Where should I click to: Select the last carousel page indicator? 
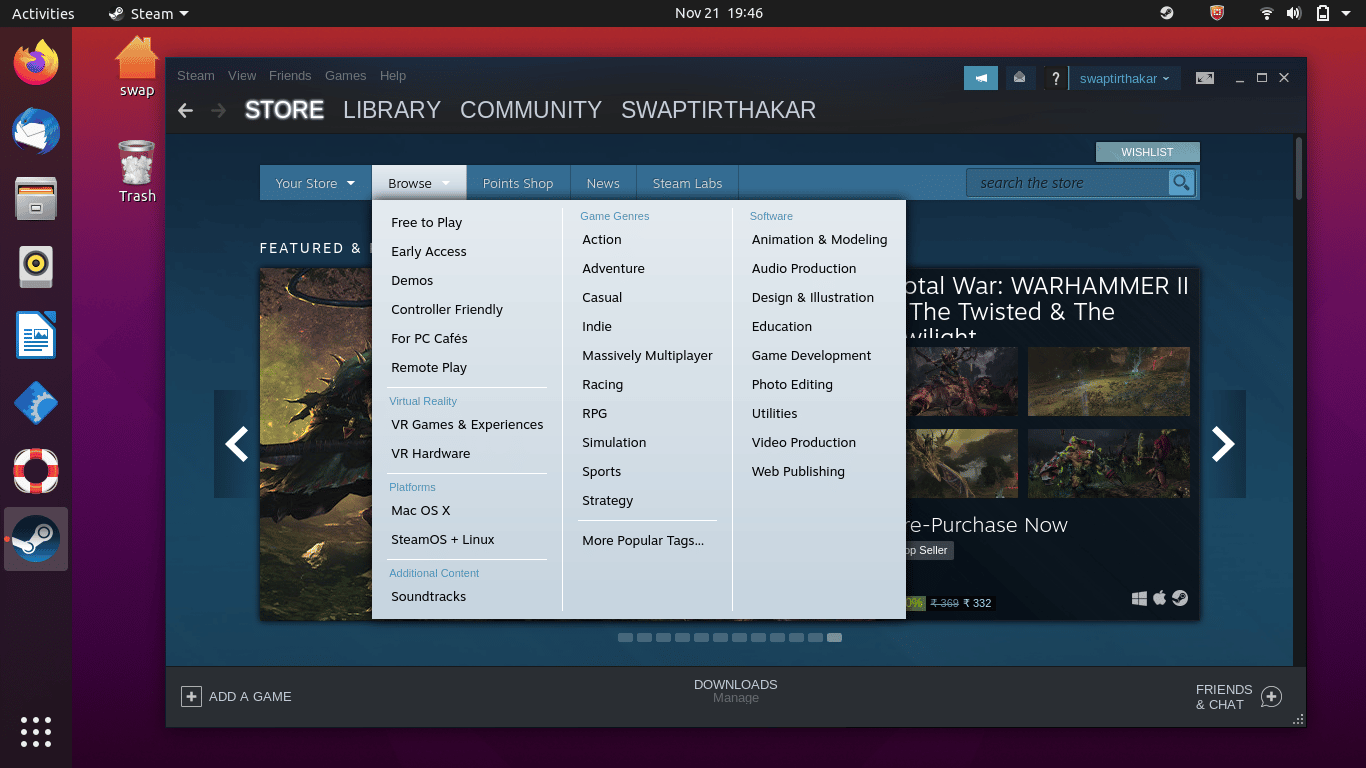pyautogui.click(x=834, y=637)
